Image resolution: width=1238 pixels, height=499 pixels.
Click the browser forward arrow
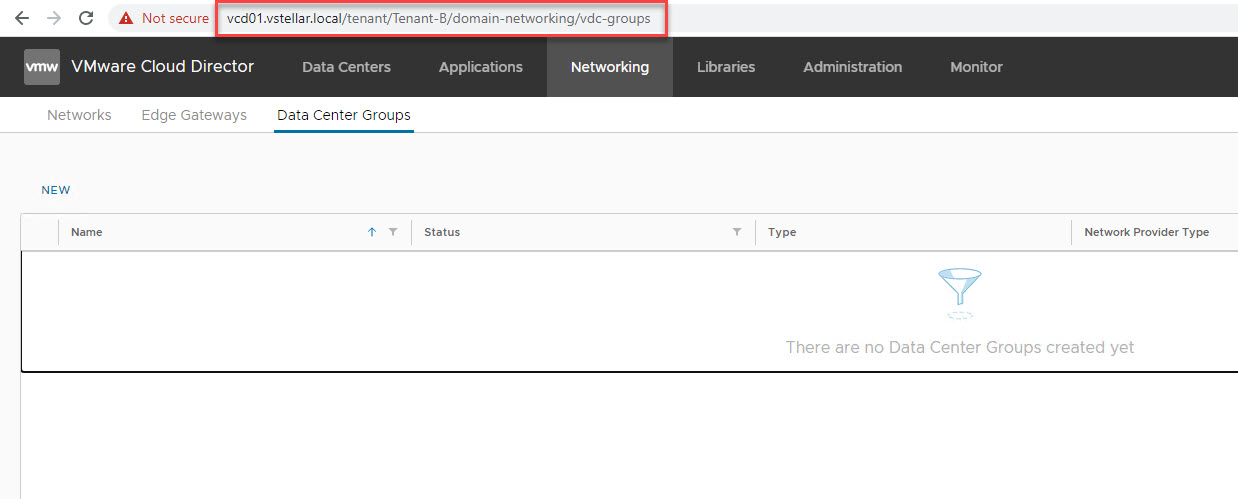[x=54, y=18]
